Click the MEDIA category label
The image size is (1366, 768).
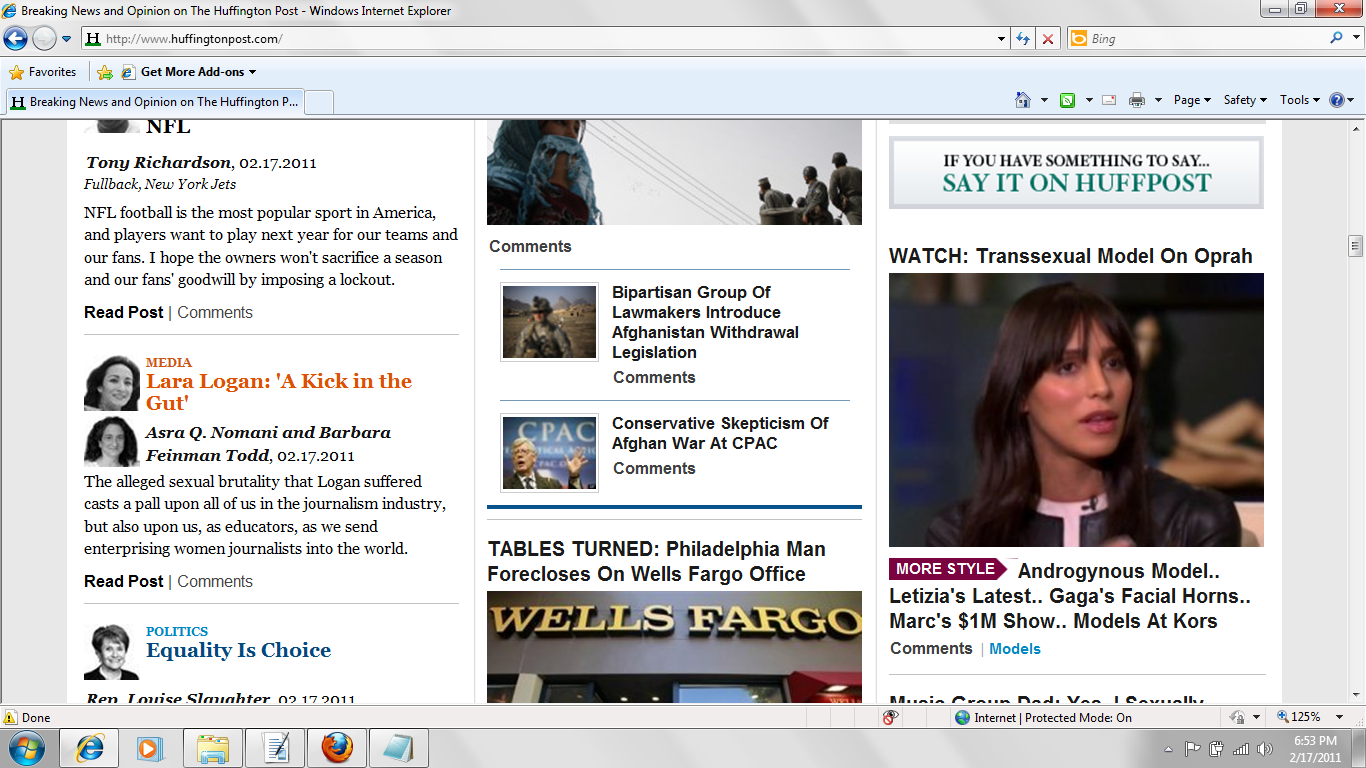[169, 362]
